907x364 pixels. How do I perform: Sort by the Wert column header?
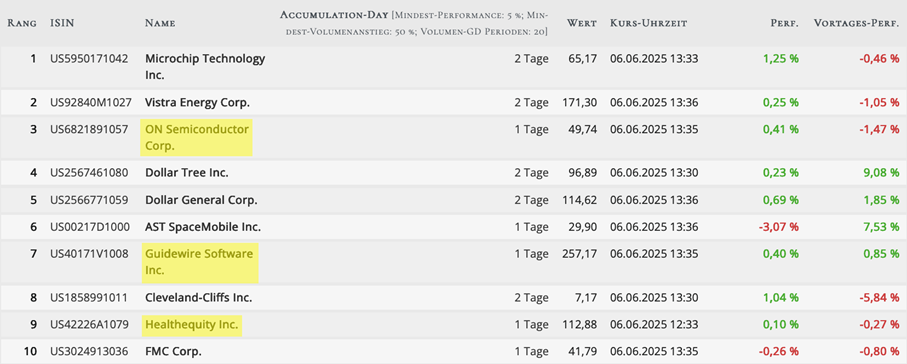(582, 23)
